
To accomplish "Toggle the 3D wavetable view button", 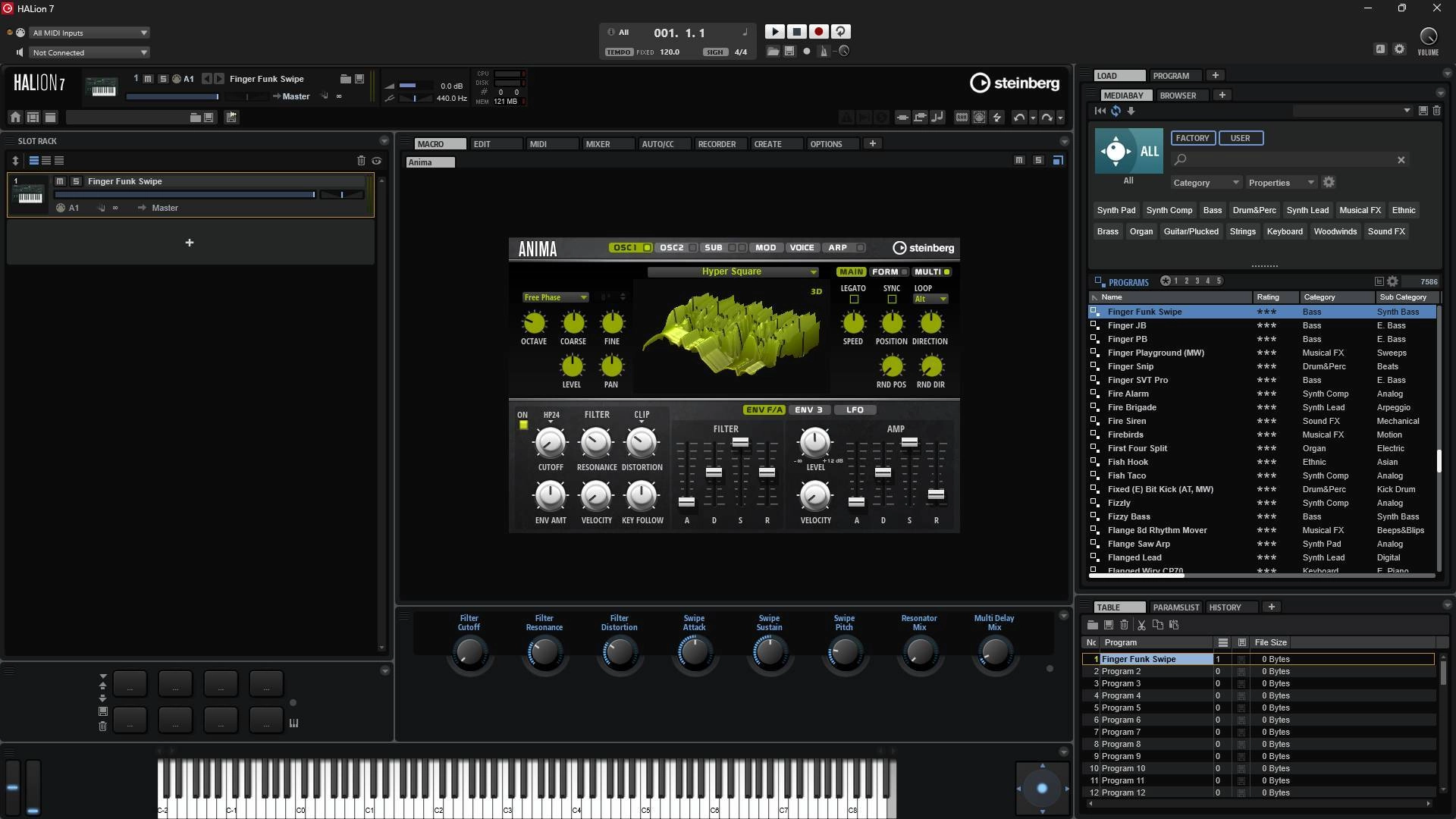I will [816, 291].
